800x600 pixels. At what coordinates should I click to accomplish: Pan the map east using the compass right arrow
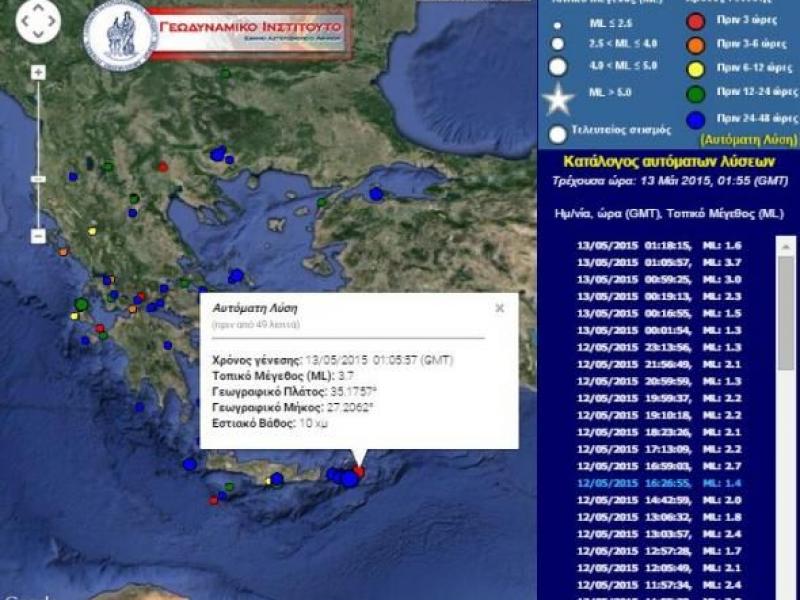[51, 22]
